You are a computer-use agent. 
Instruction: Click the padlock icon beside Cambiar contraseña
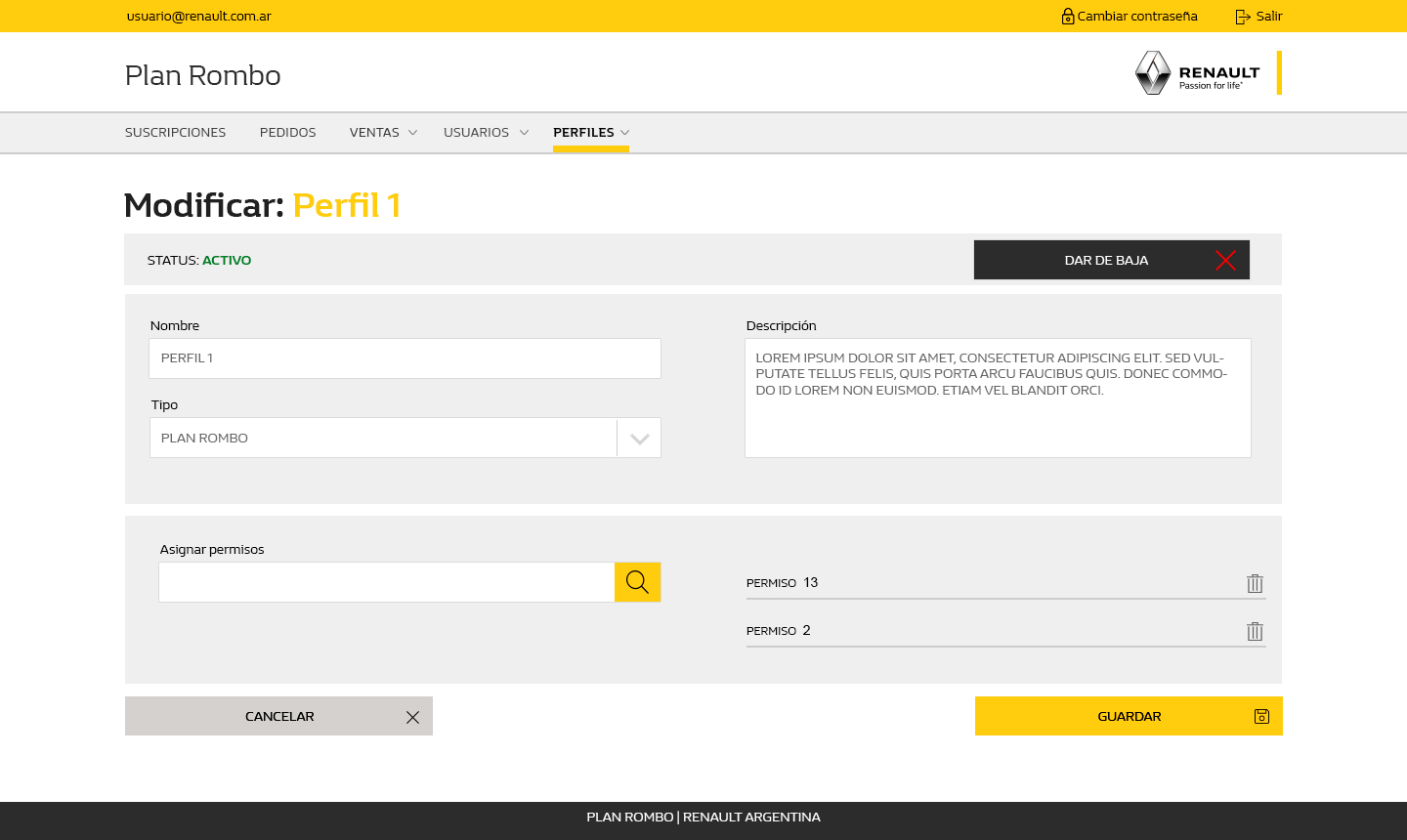tap(1066, 16)
